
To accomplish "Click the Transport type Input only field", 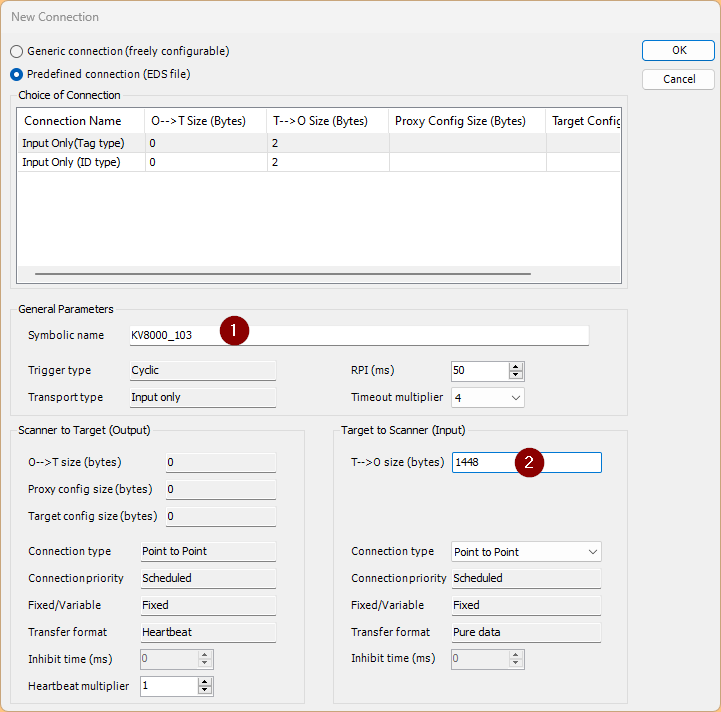I will coord(203,397).
